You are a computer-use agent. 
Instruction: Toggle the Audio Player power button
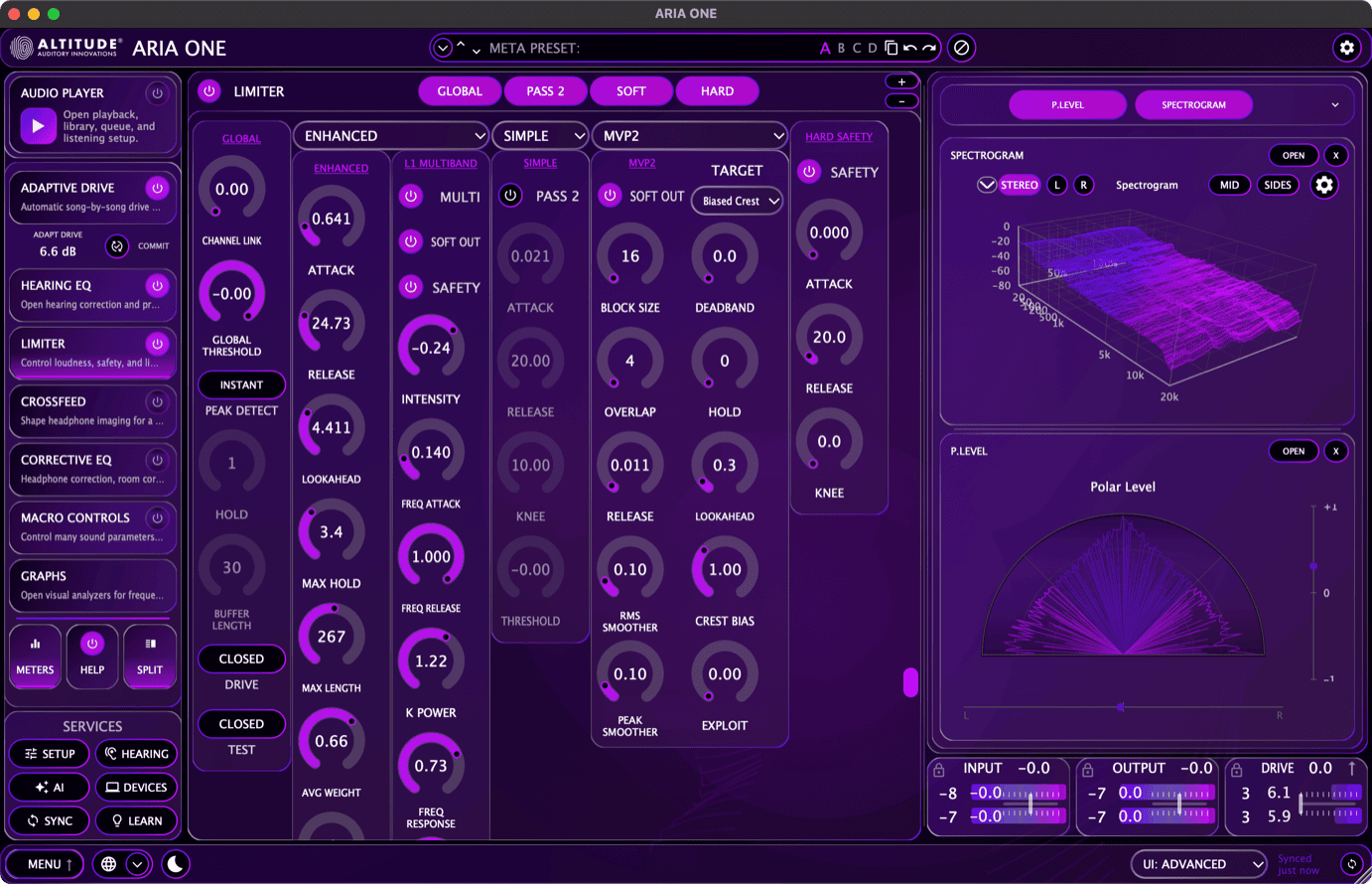(157, 93)
